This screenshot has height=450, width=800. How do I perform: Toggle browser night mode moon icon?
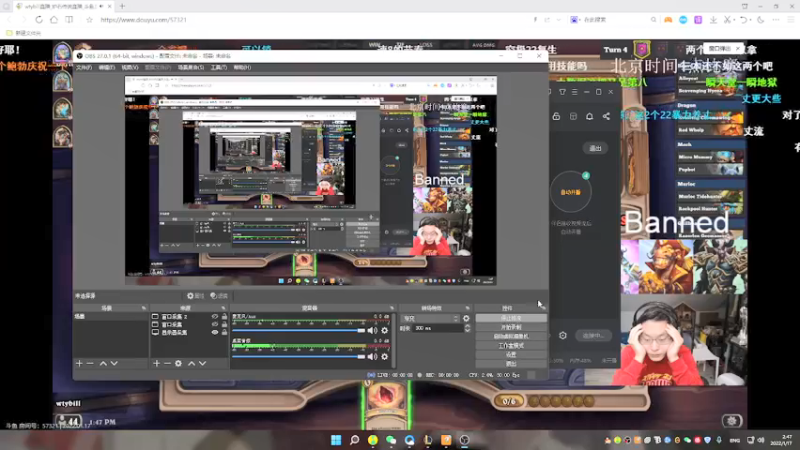pyautogui.click(x=760, y=19)
